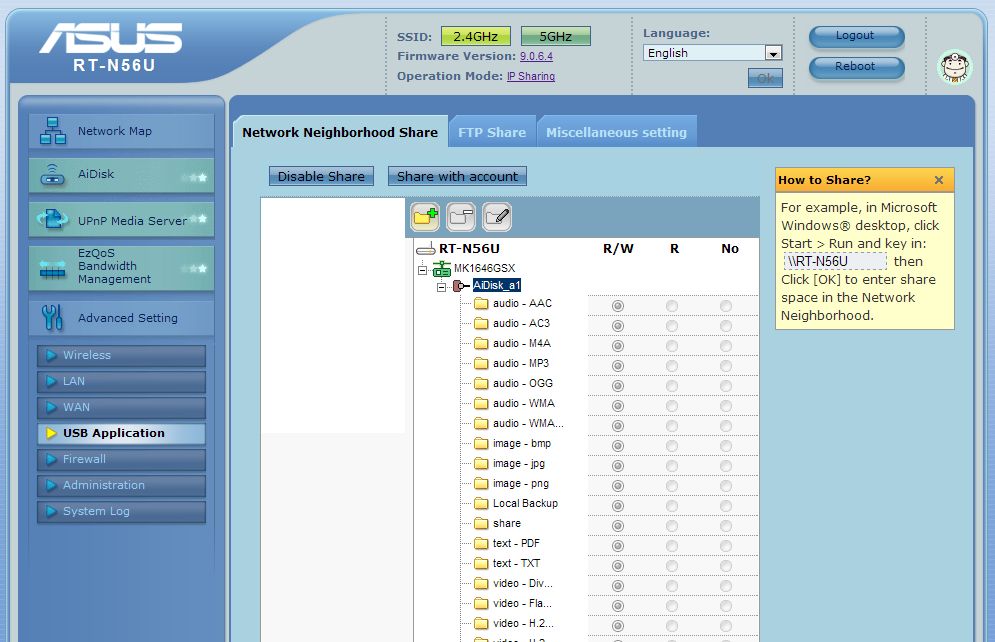Select R/W radio for audio - AAC
Image resolution: width=995 pixels, height=642 pixels.
pos(617,305)
